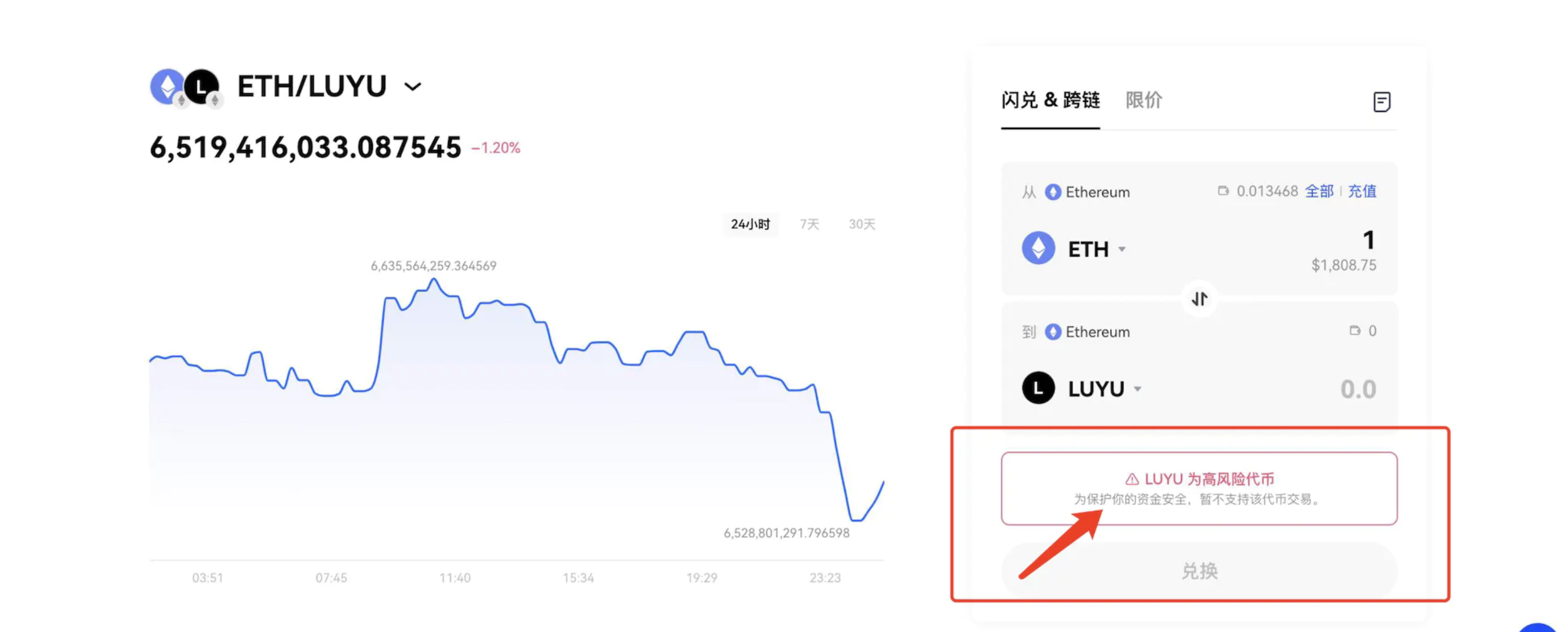Switch to the 限价 tab
The height and width of the screenshot is (632, 1568).
1143,100
